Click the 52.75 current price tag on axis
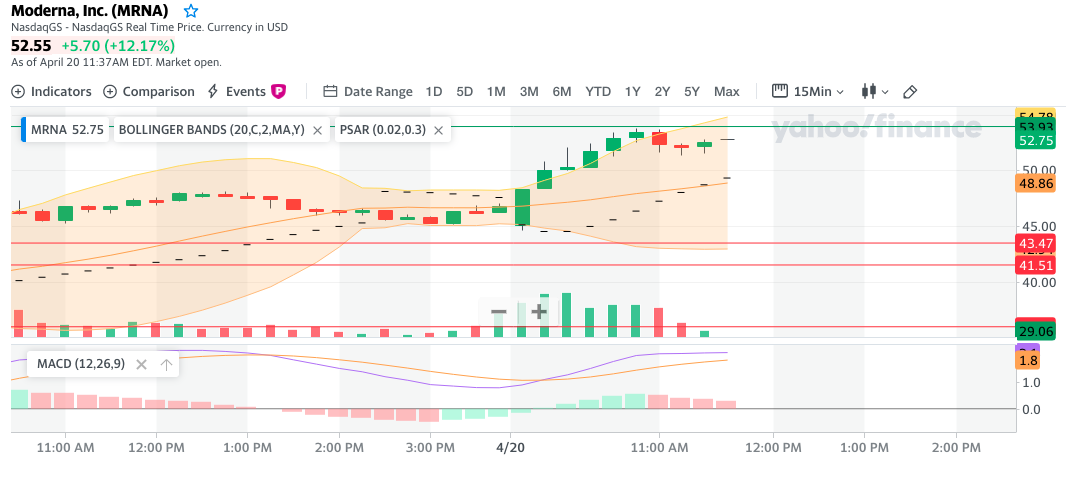This screenshot has width=1066, height=484. pos(1034,141)
